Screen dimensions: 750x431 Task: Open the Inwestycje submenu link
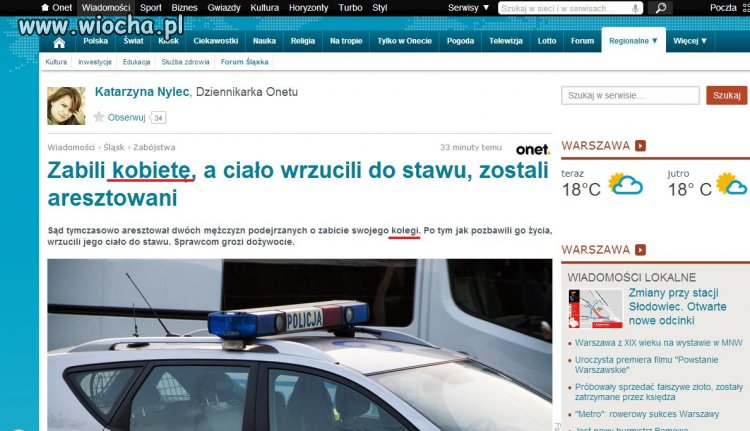tap(95, 62)
